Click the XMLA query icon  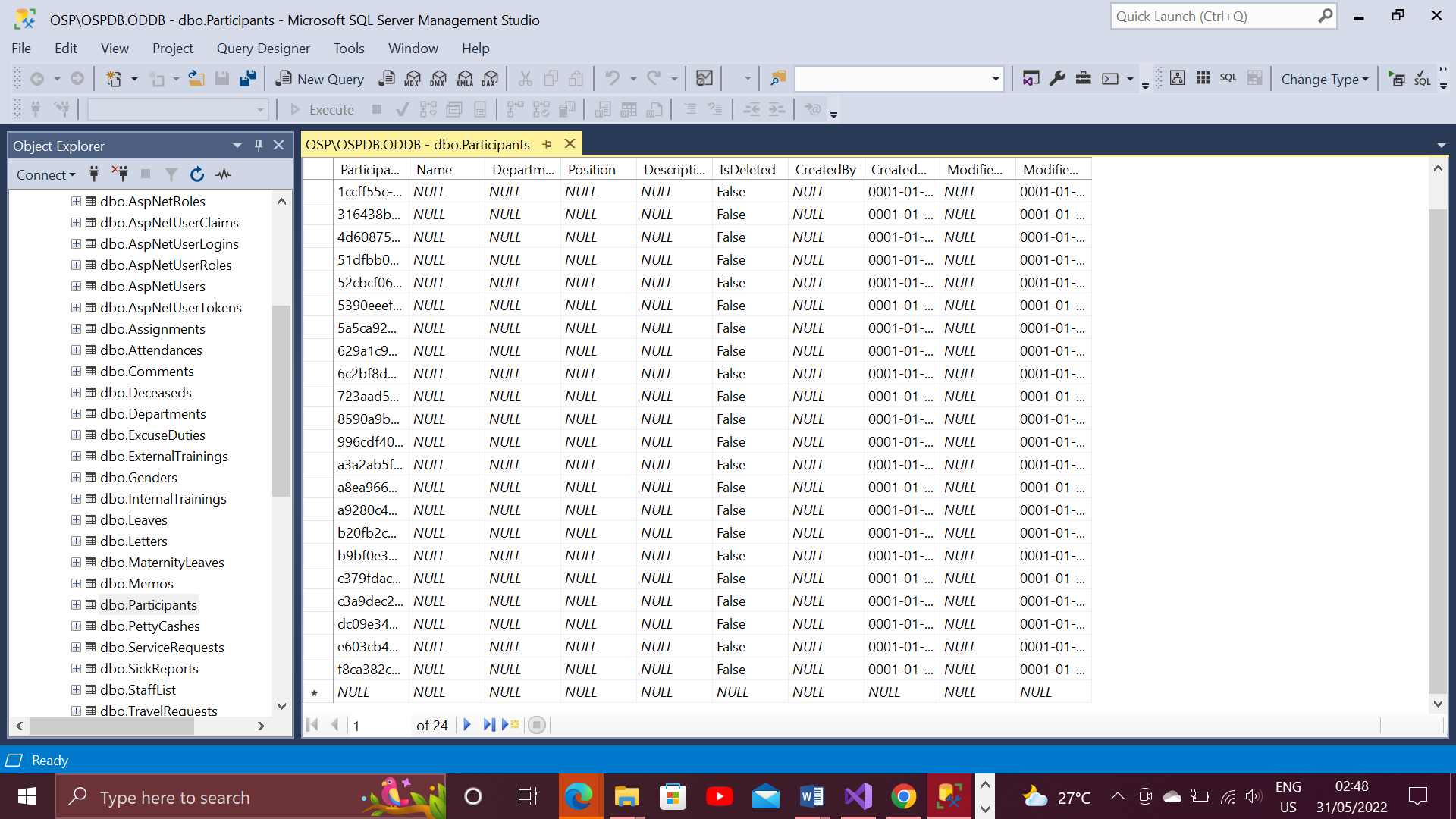[465, 79]
